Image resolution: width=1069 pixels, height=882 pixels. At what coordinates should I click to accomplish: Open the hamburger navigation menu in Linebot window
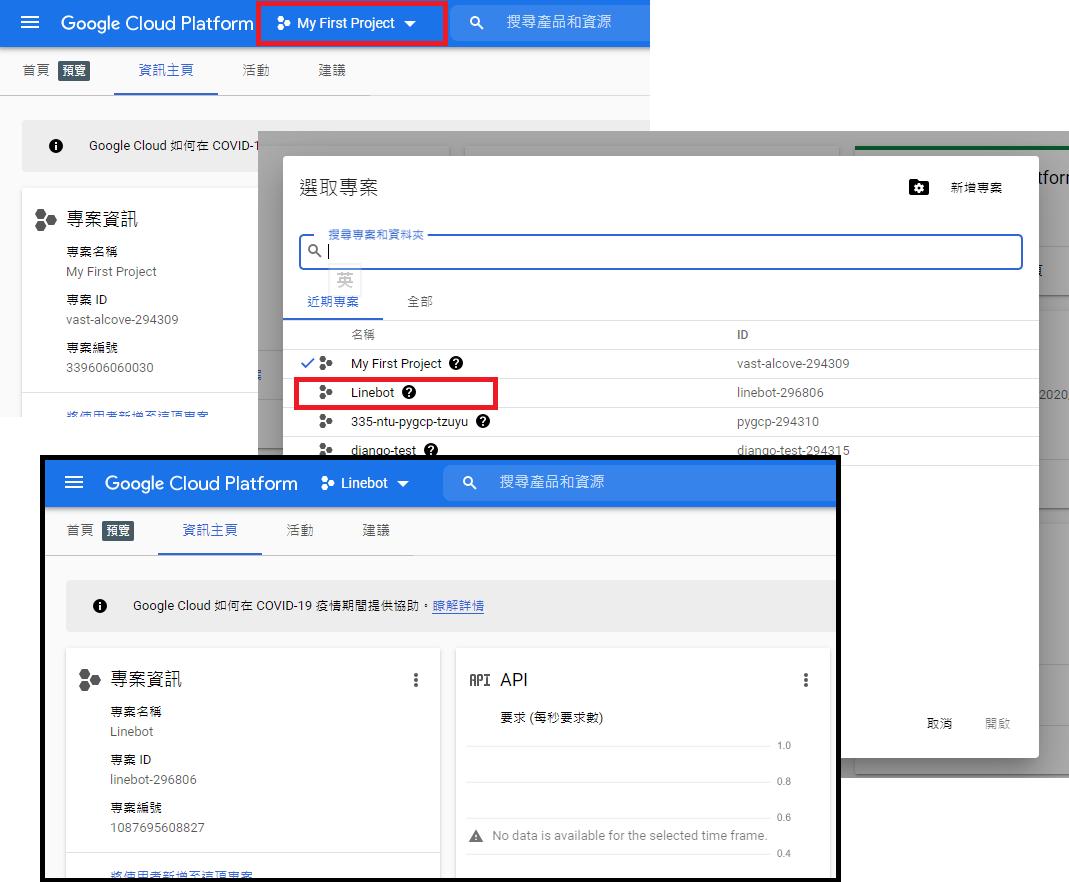pos(74,483)
